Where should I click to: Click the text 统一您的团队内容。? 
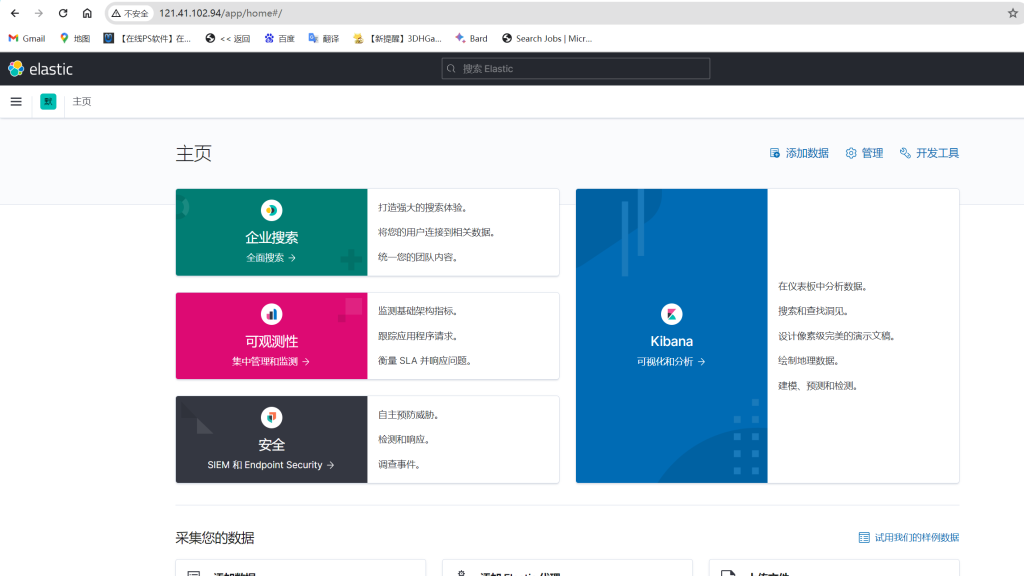418,257
